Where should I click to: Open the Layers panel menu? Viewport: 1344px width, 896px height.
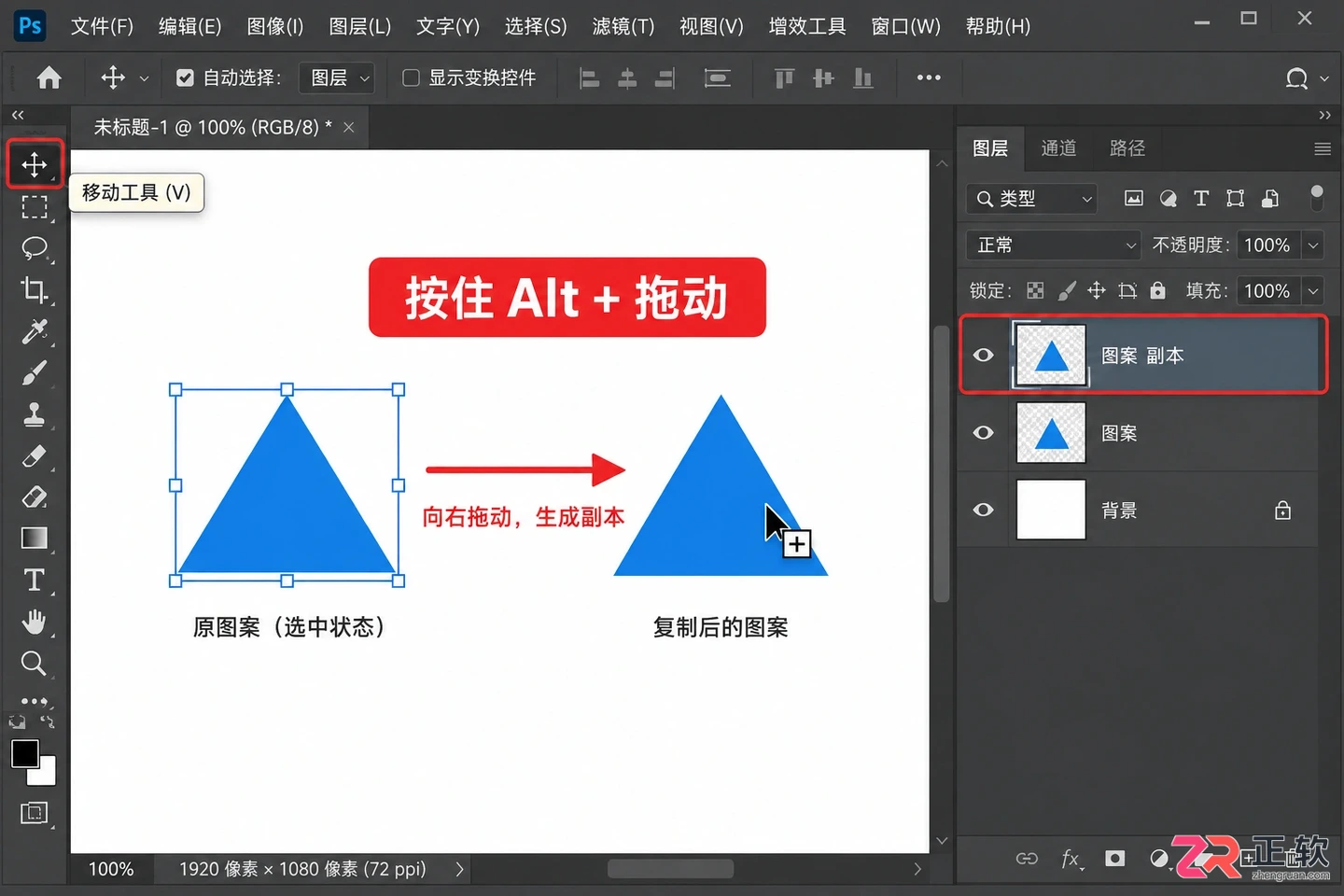click(1323, 148)
